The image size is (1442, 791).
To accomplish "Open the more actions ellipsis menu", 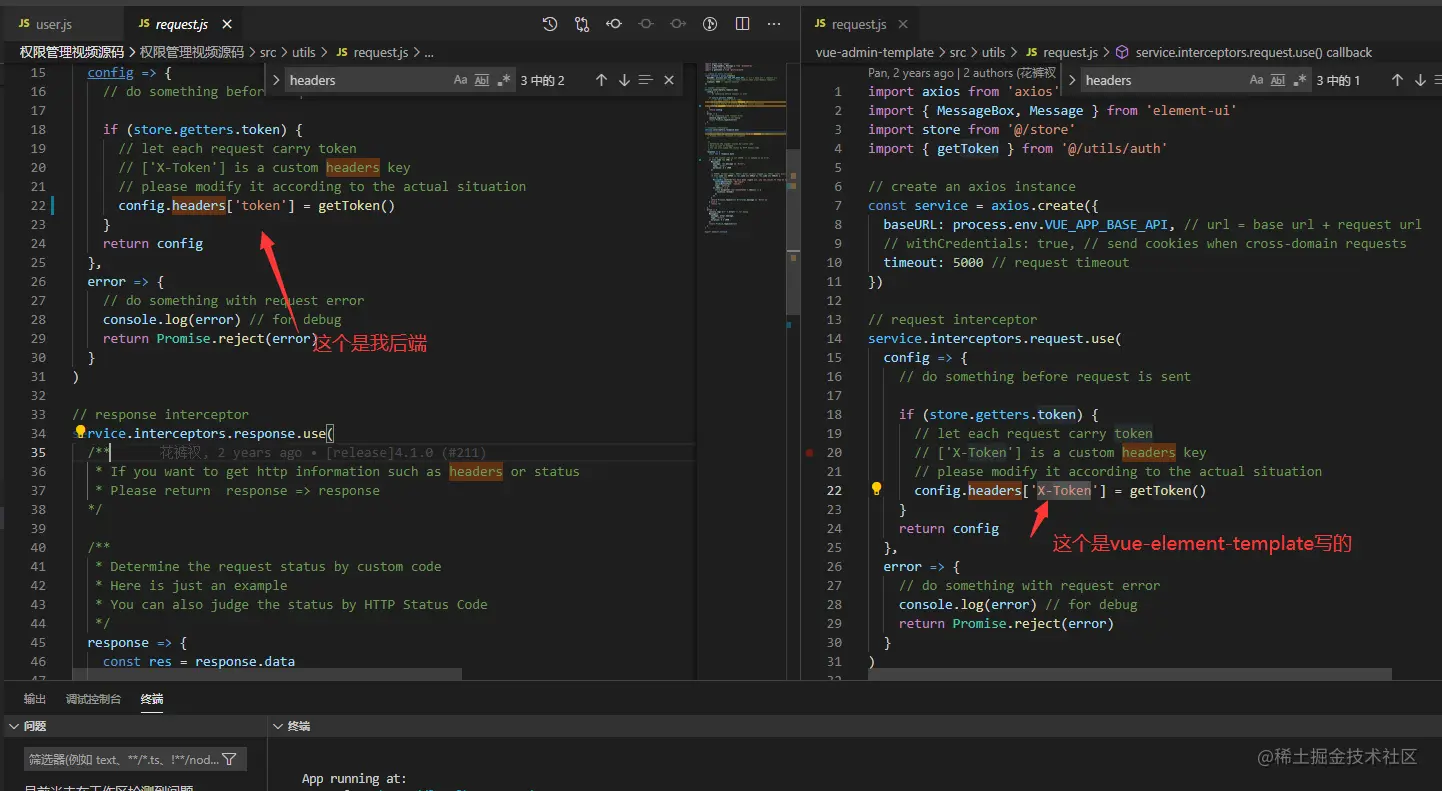I will tap(774, 24).
